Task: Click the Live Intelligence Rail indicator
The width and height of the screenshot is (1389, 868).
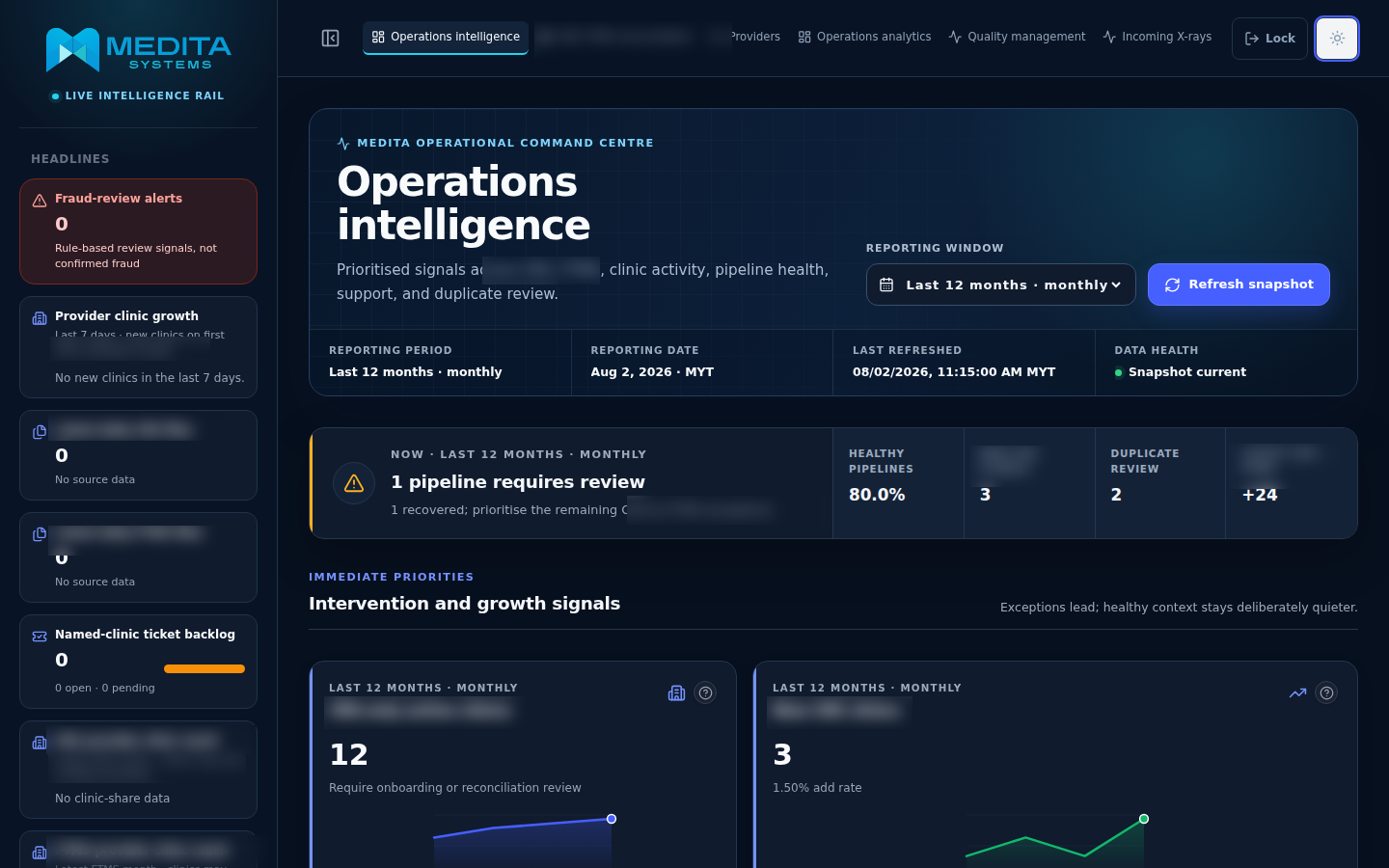Action: 138,95
